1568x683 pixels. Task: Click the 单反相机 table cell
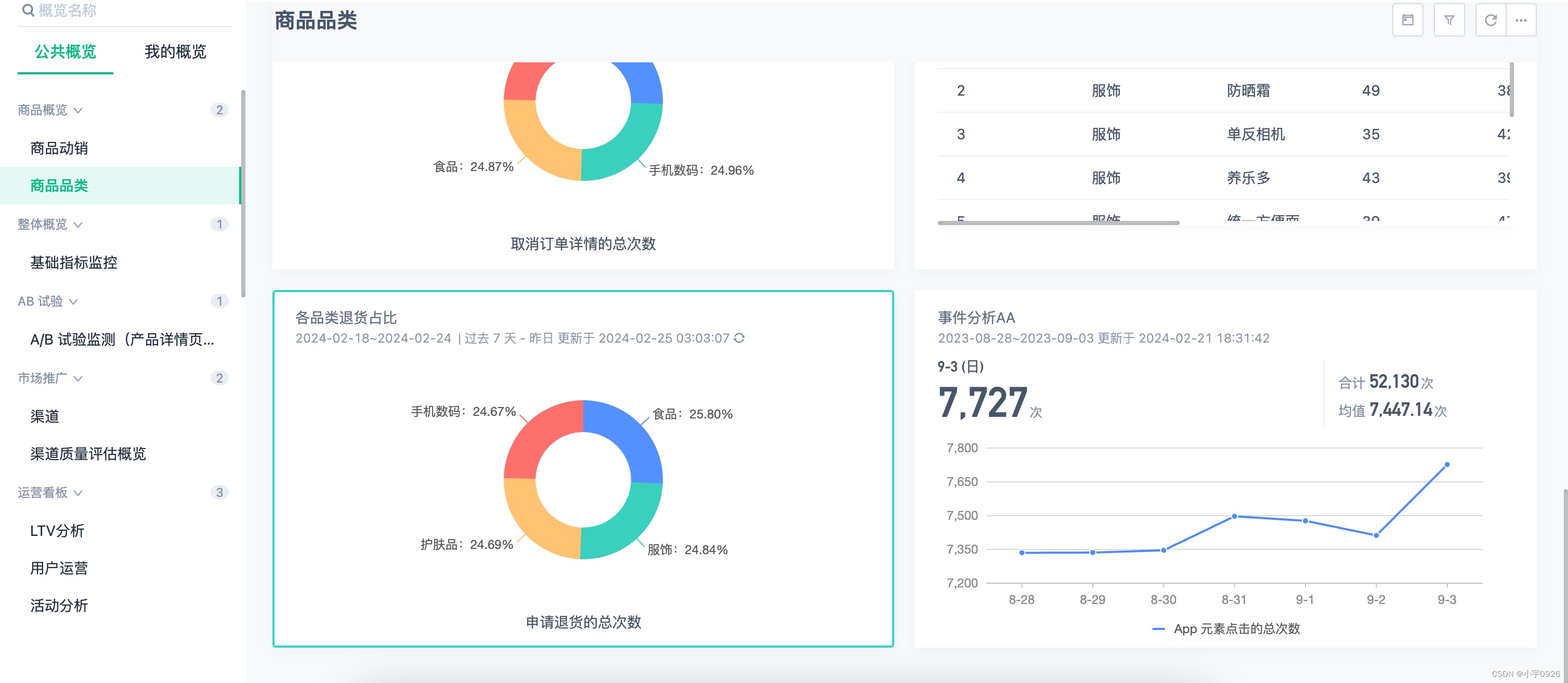click(1255, 135)
